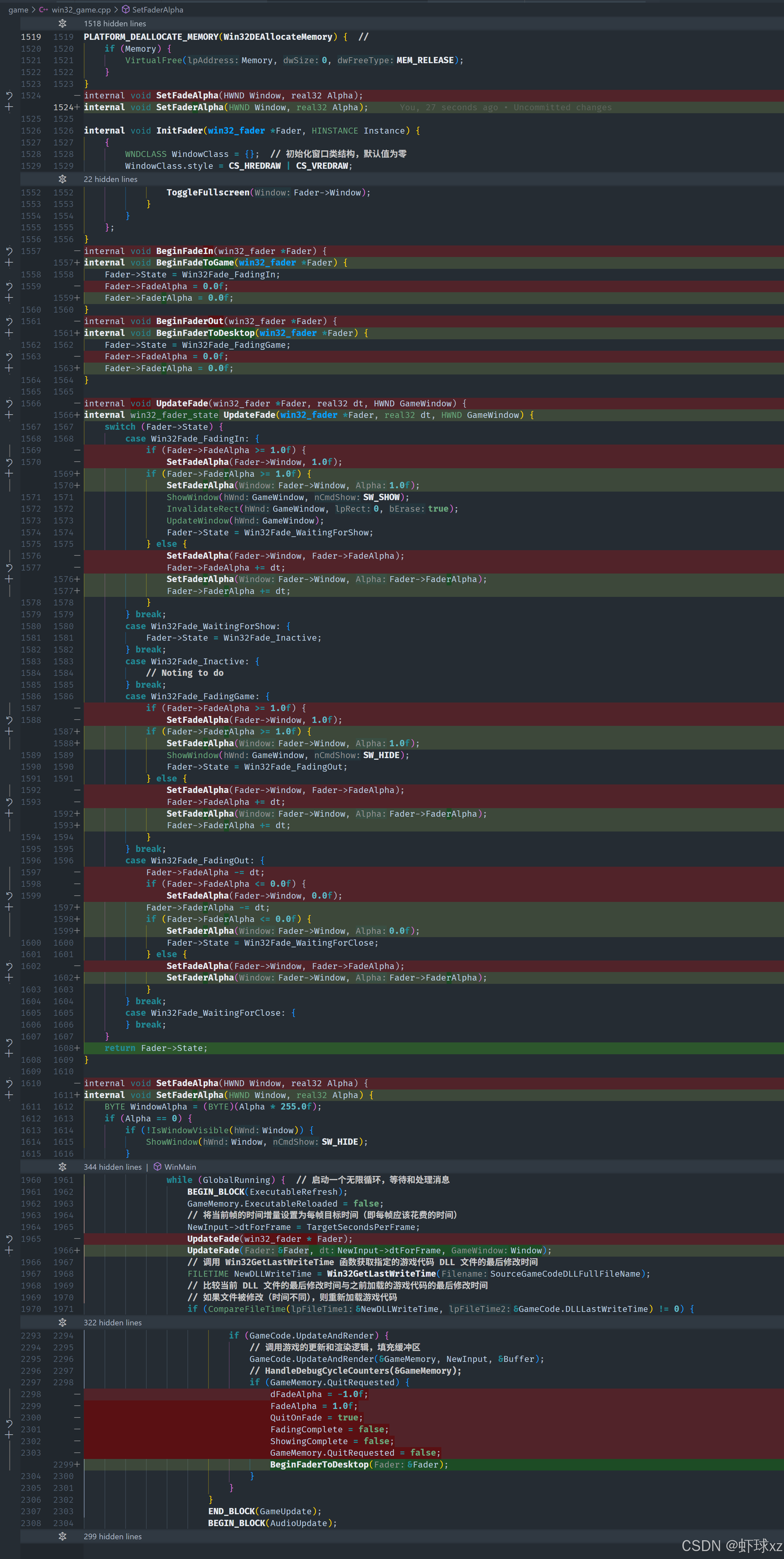The width and height of the screenshot is (784, 1559).
Task: Stage the BeginFaderToDesktop call change near line 2300
Action: [x=9, y=1435]
